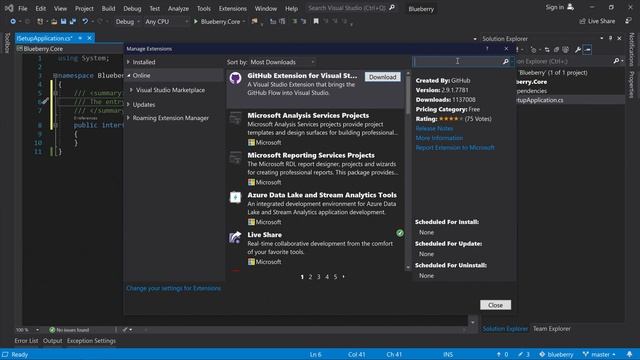Open the More Information link

click(x=439, y=138)
